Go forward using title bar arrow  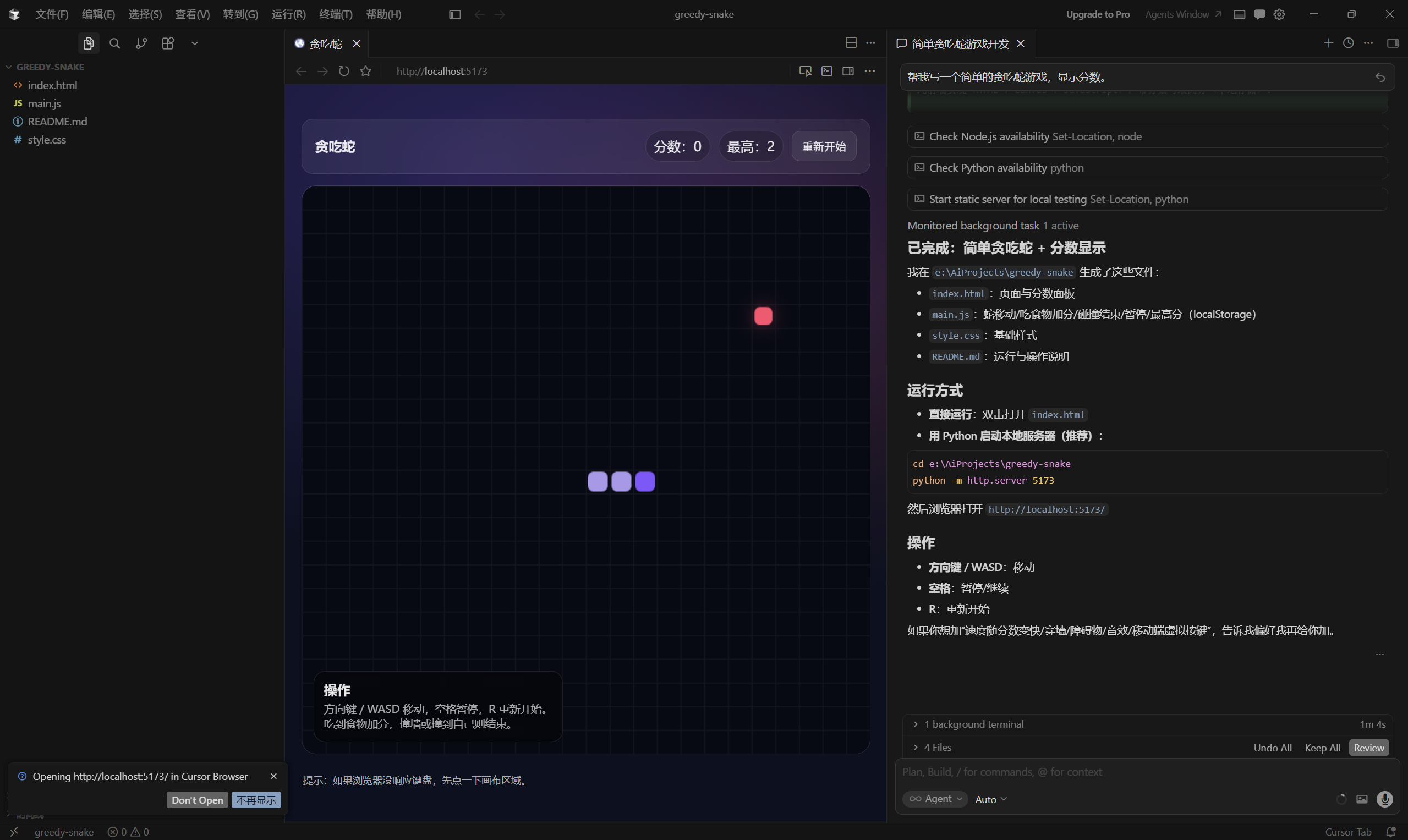500,14
